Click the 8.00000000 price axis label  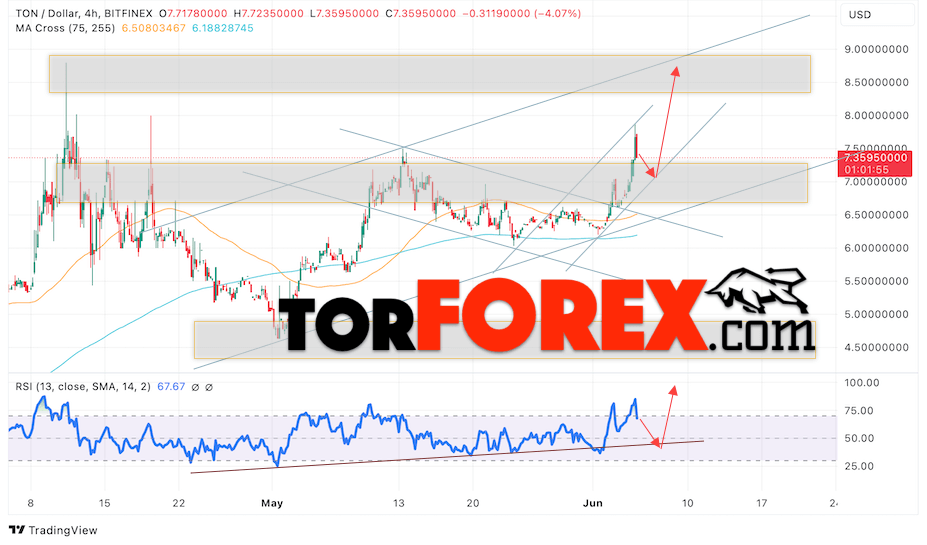tap(877, 115)
